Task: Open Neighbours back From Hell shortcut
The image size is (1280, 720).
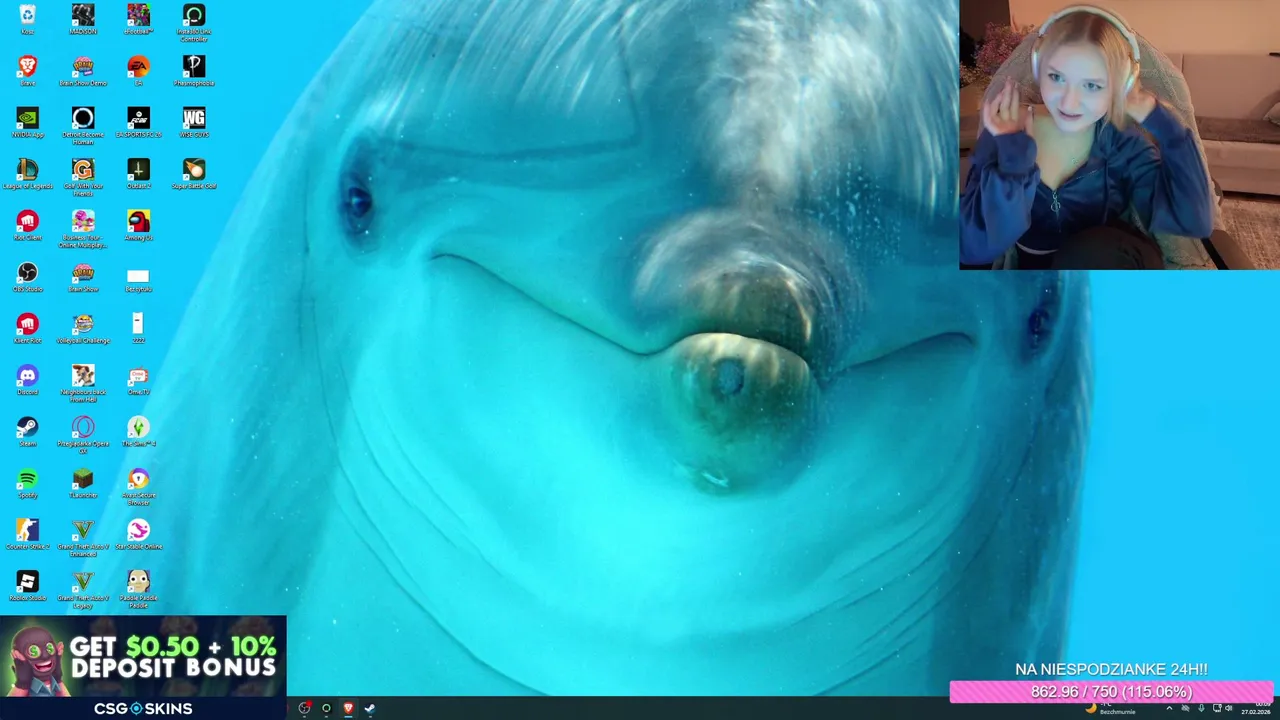Action: [83, 383]
